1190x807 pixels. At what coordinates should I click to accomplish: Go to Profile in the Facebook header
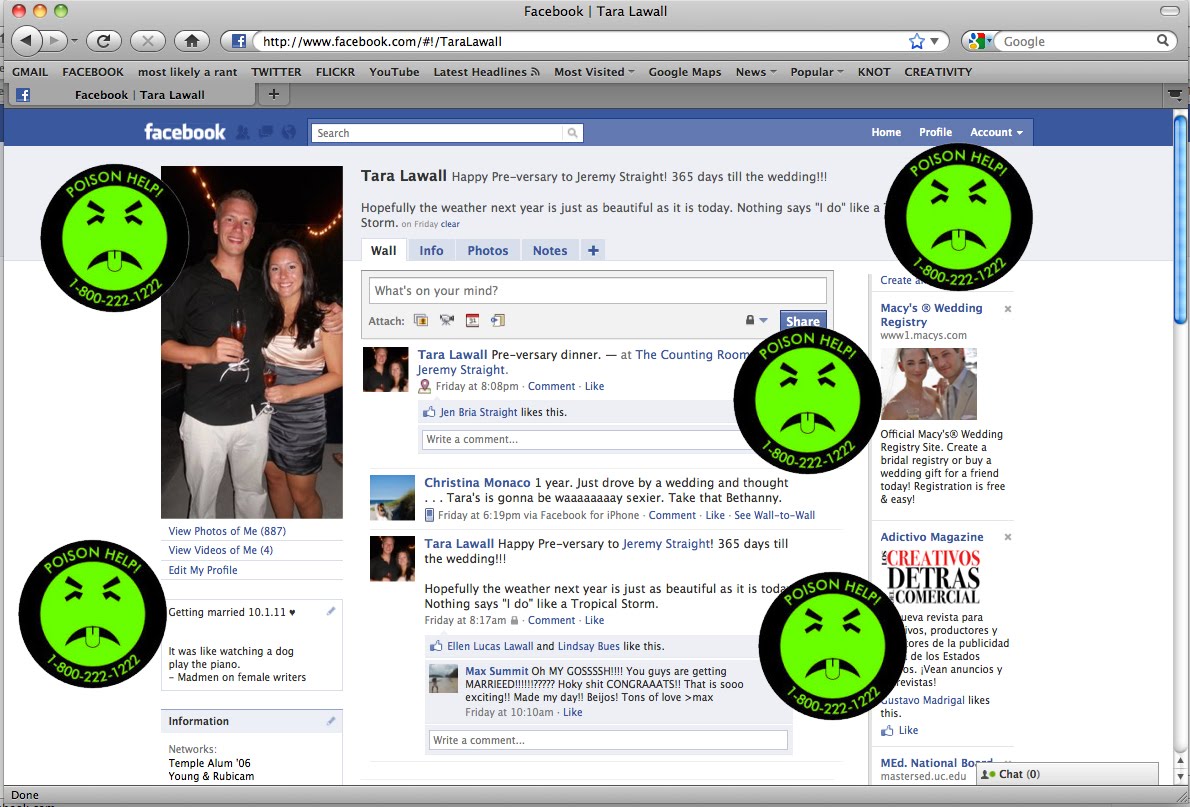point(935,132)
